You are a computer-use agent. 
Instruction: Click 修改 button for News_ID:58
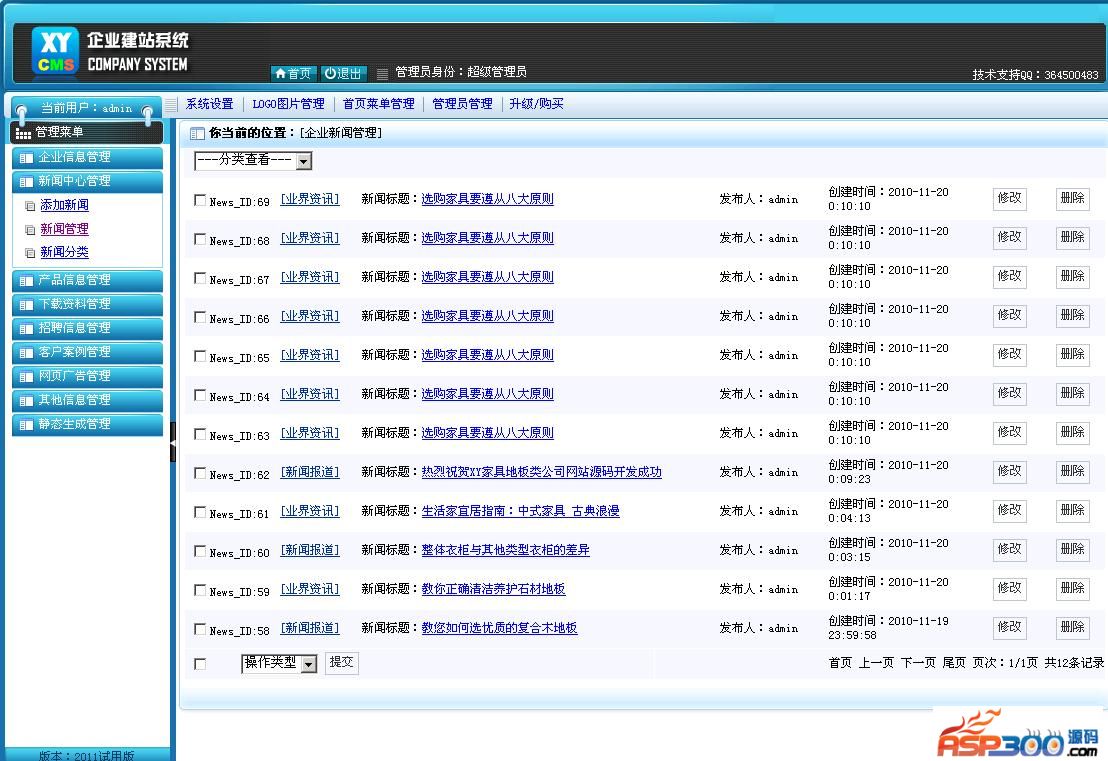1009,627
